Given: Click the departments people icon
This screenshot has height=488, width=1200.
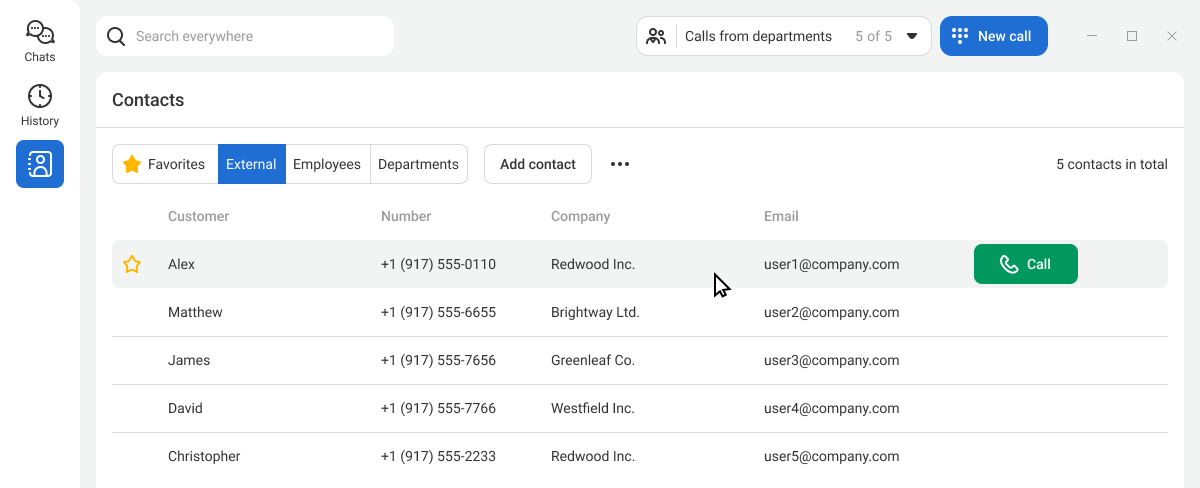Looking at the screenshot, I should pyautogui.click(x=656, y=36).
